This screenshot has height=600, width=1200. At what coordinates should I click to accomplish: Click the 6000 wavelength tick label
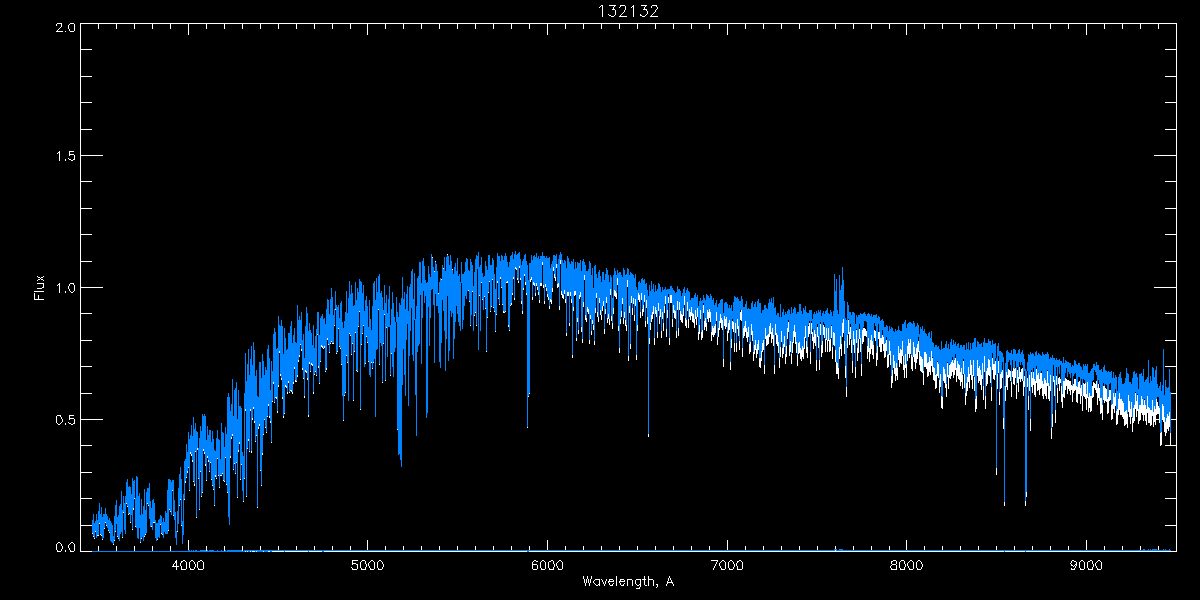[x=547, y=564]
